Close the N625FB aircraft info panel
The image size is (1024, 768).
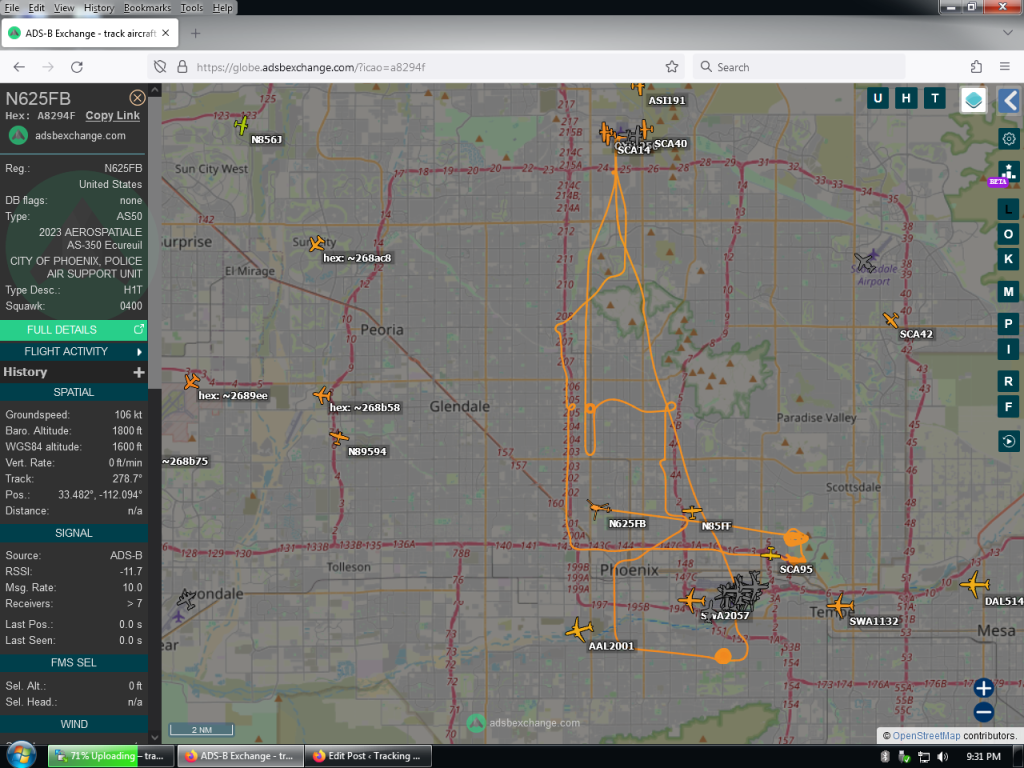click(137, 98)
